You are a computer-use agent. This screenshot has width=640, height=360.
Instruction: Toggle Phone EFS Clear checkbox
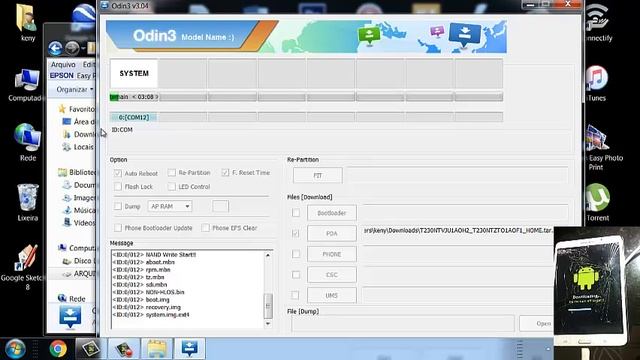pos(206,228)
